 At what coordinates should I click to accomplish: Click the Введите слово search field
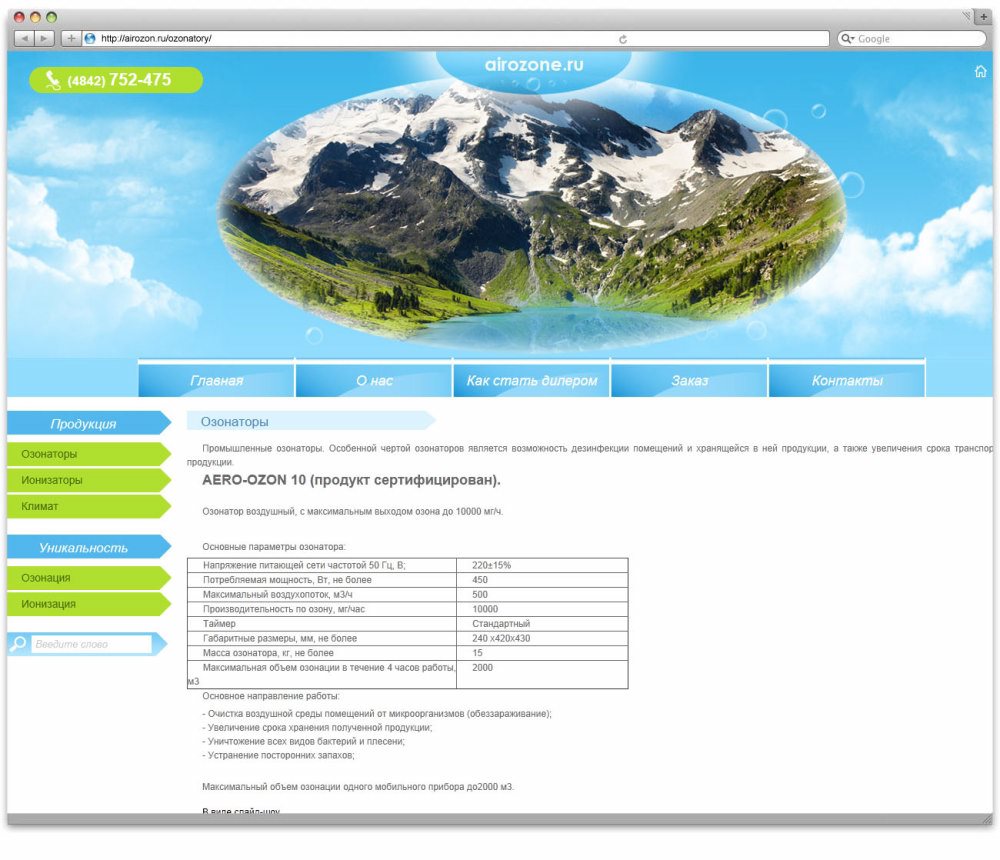tap(91, 644)
